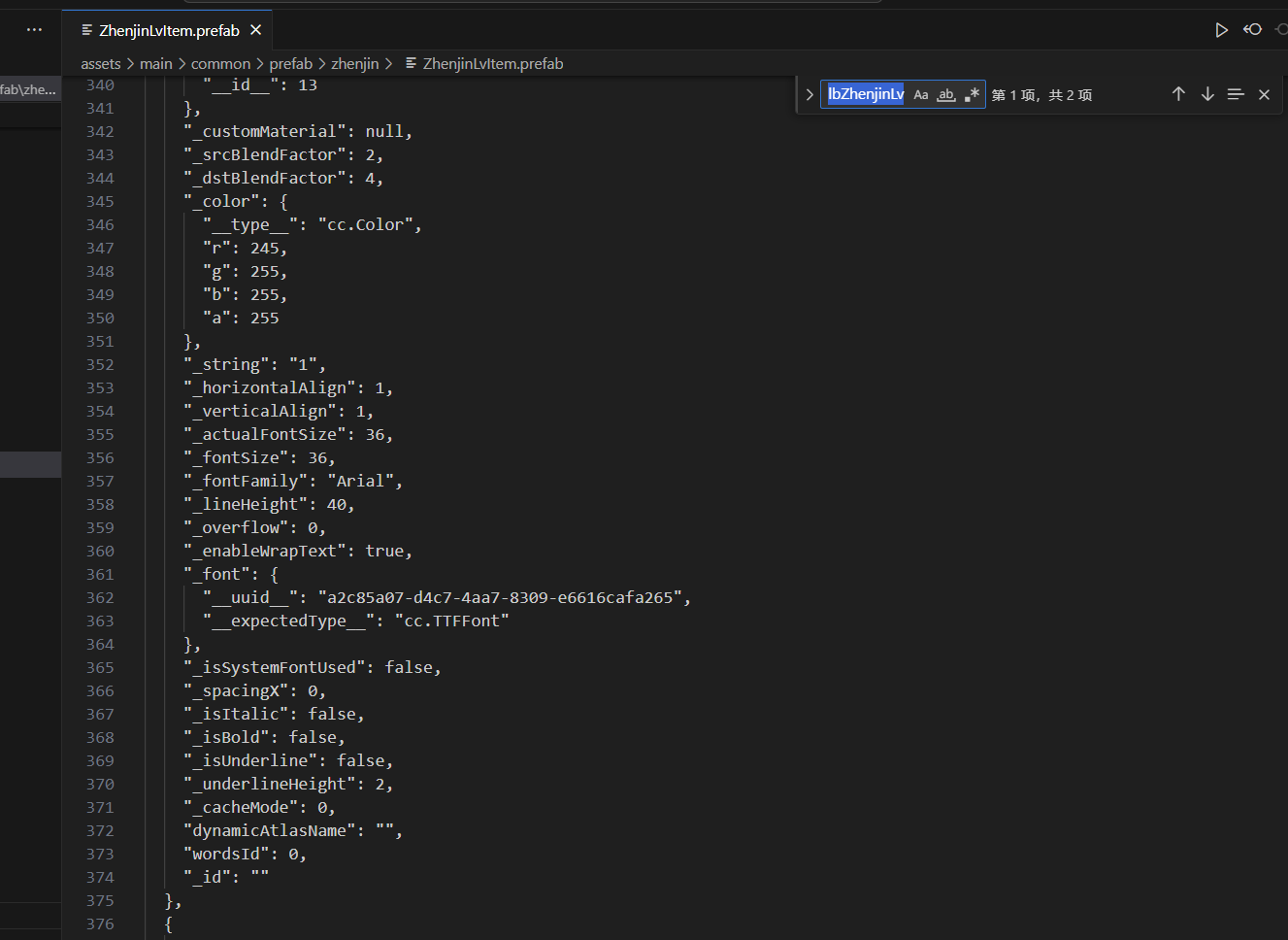Close the find widget
The width and height of the screenshot is (1288, 940).
(1264, 94)
